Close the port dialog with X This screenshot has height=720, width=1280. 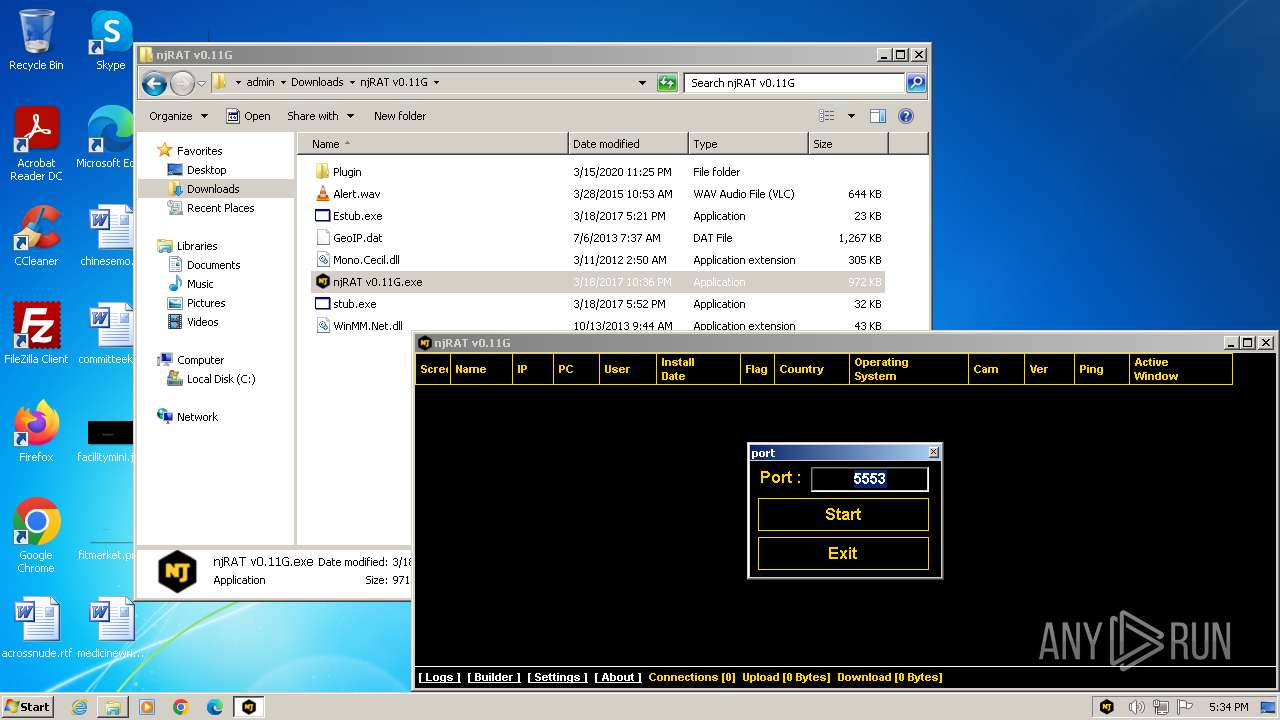coord(933,453)
